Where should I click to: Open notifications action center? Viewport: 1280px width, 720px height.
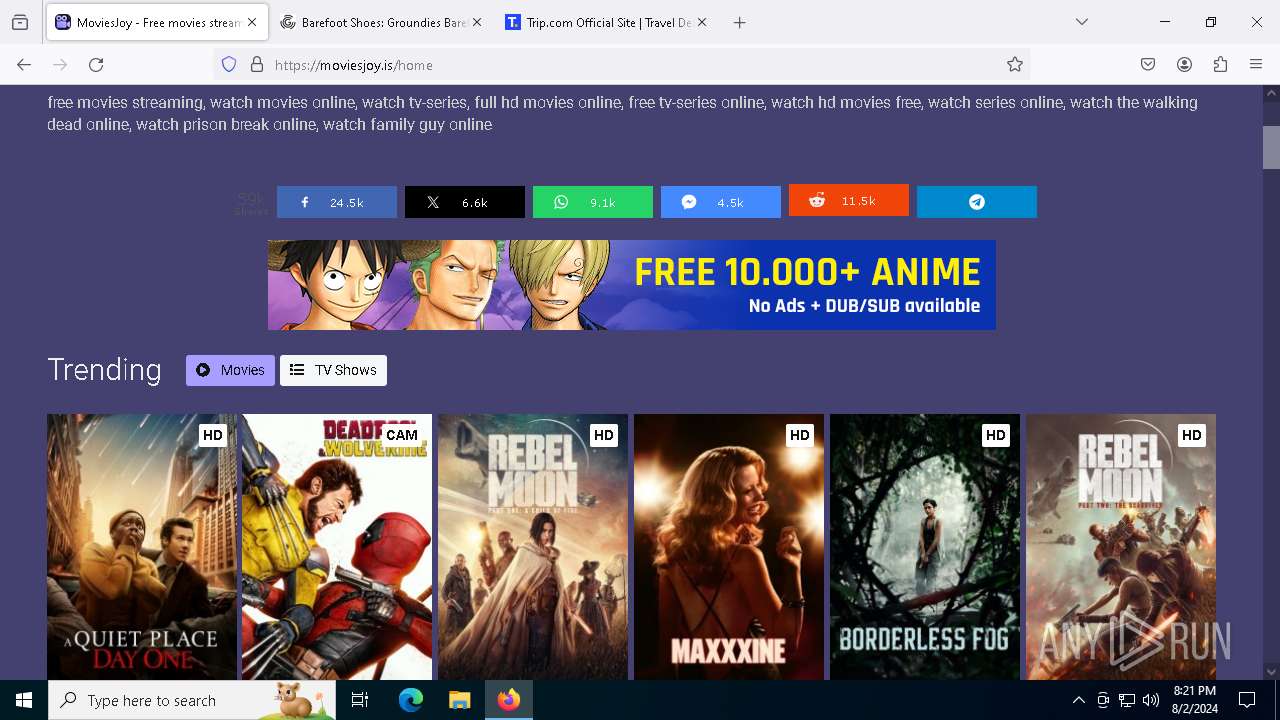(x=1247, y=700)
